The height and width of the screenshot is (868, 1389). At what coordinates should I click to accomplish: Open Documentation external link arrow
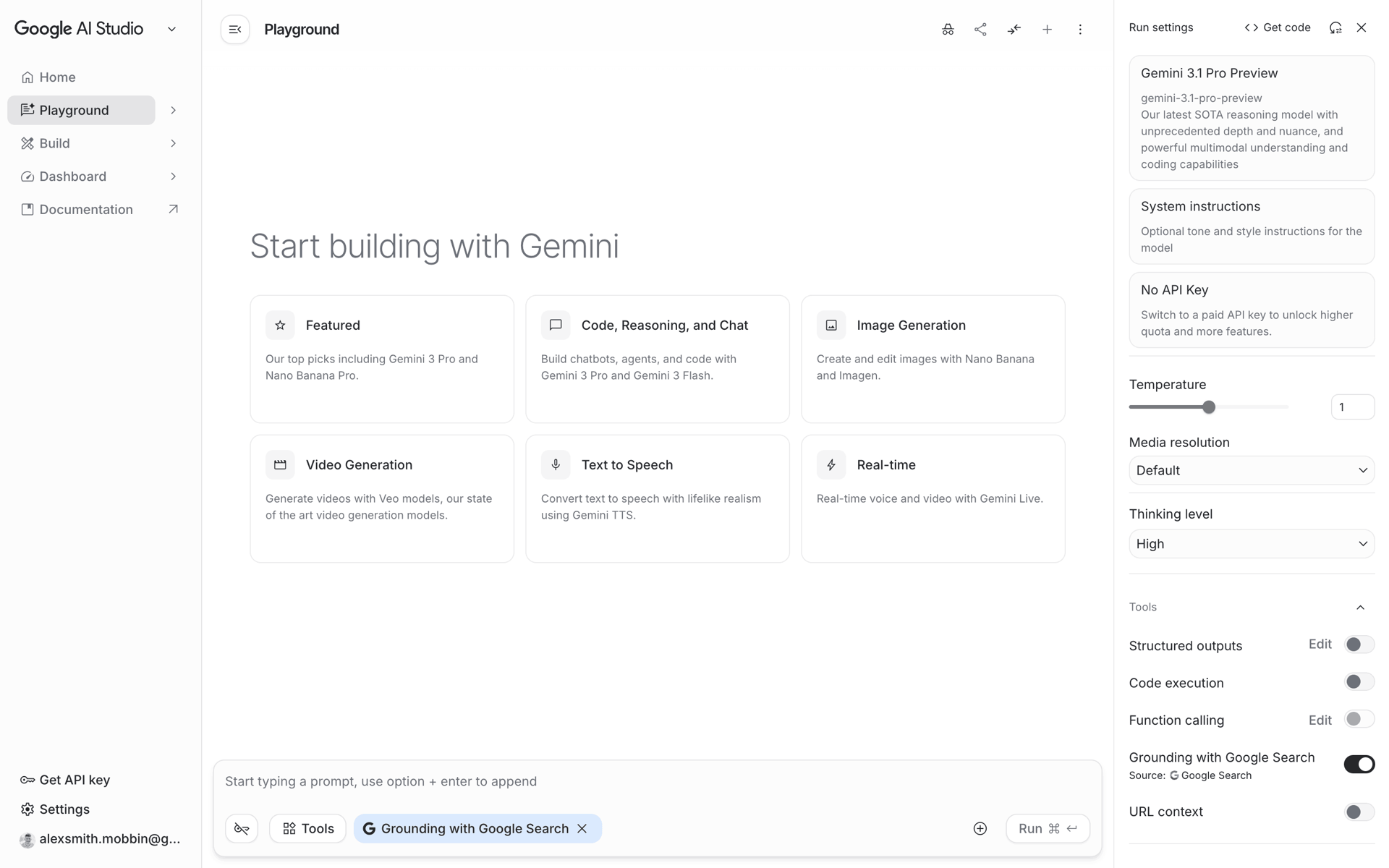173,209
